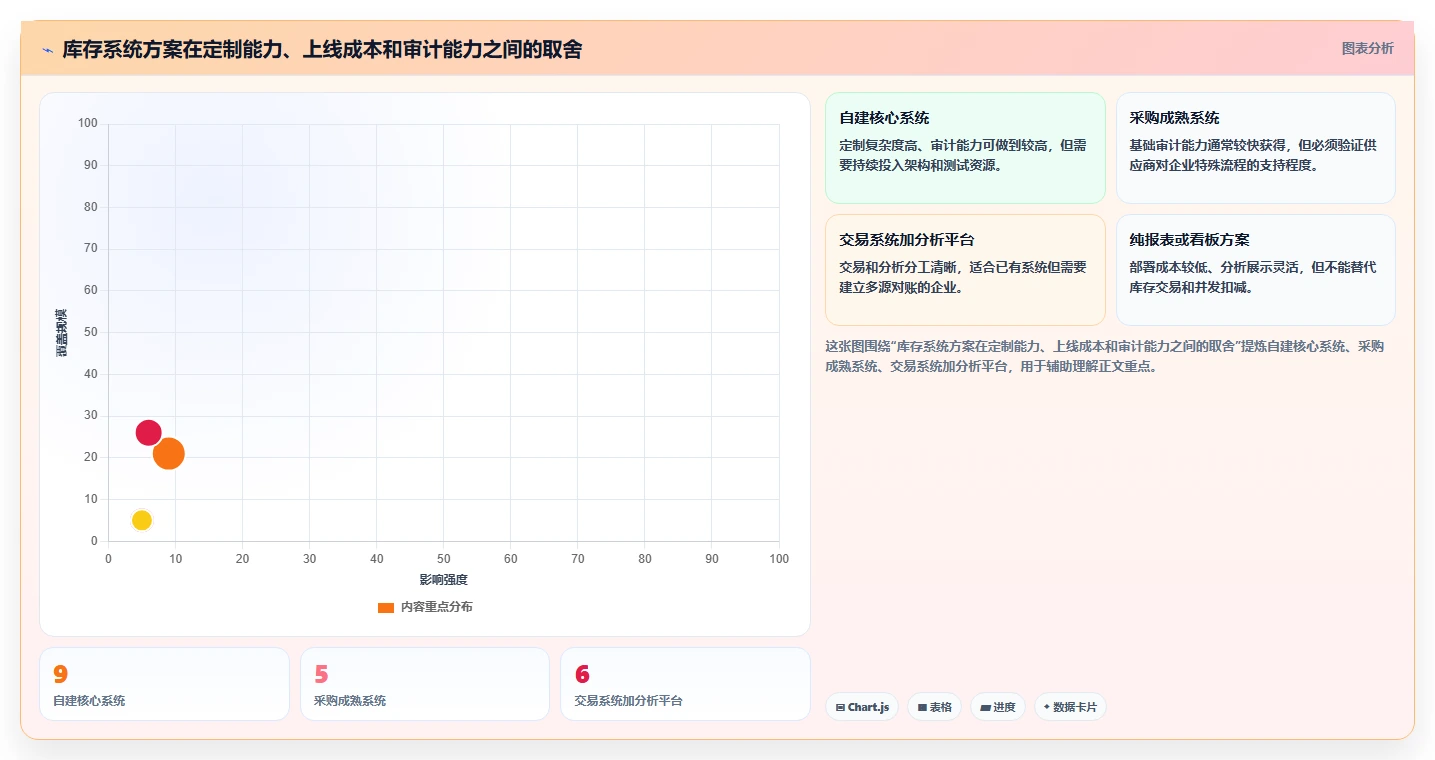The height and width of the screenshot is (760, 1435).
Task: Click the text 交易和分析分工清晰
Action: tap(897, 267)
